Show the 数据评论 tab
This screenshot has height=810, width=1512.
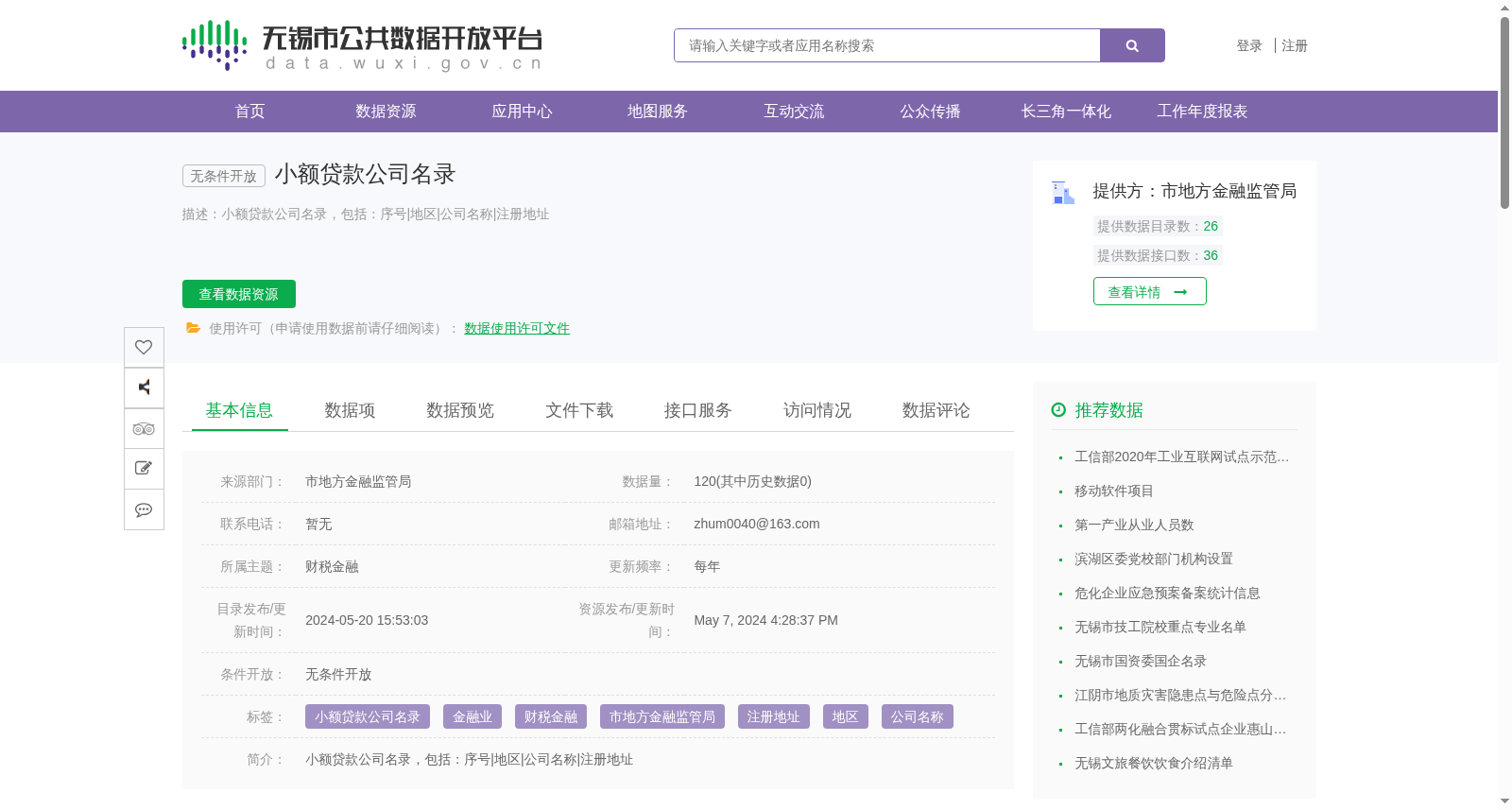[936, 410]
